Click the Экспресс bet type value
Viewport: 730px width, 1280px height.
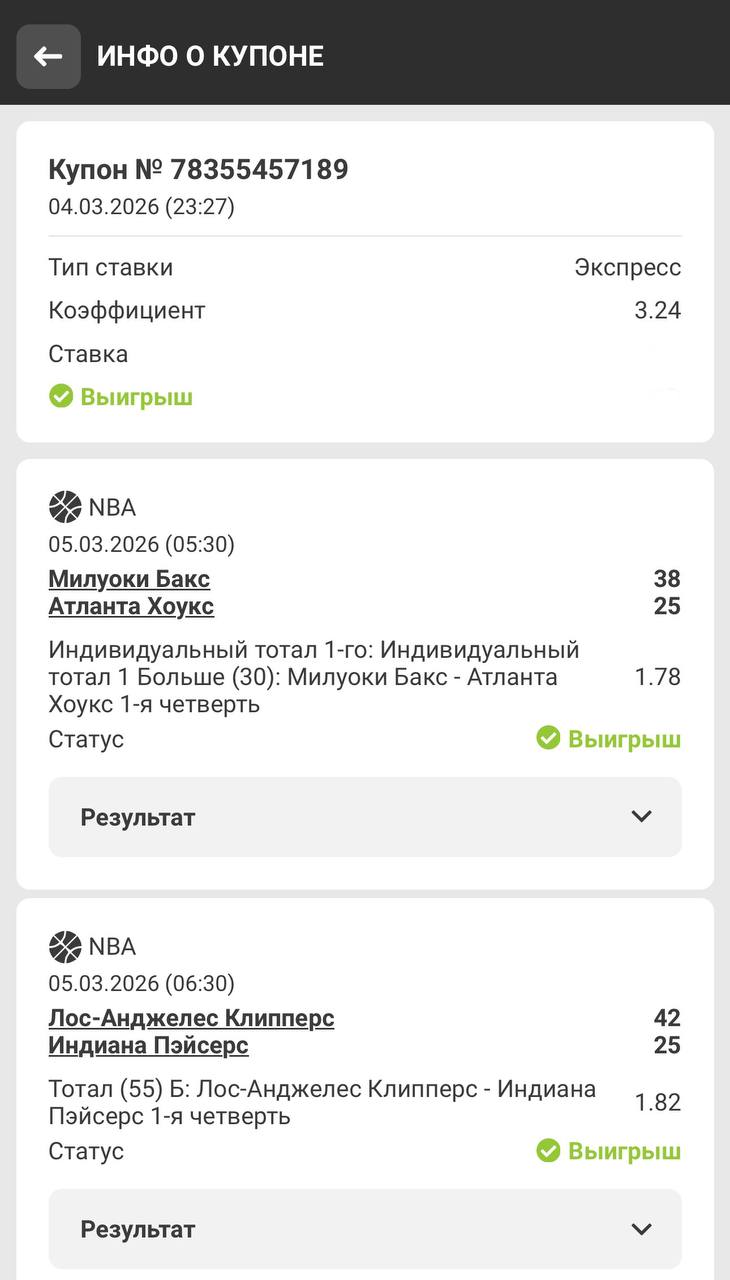[x=627, y=267]
